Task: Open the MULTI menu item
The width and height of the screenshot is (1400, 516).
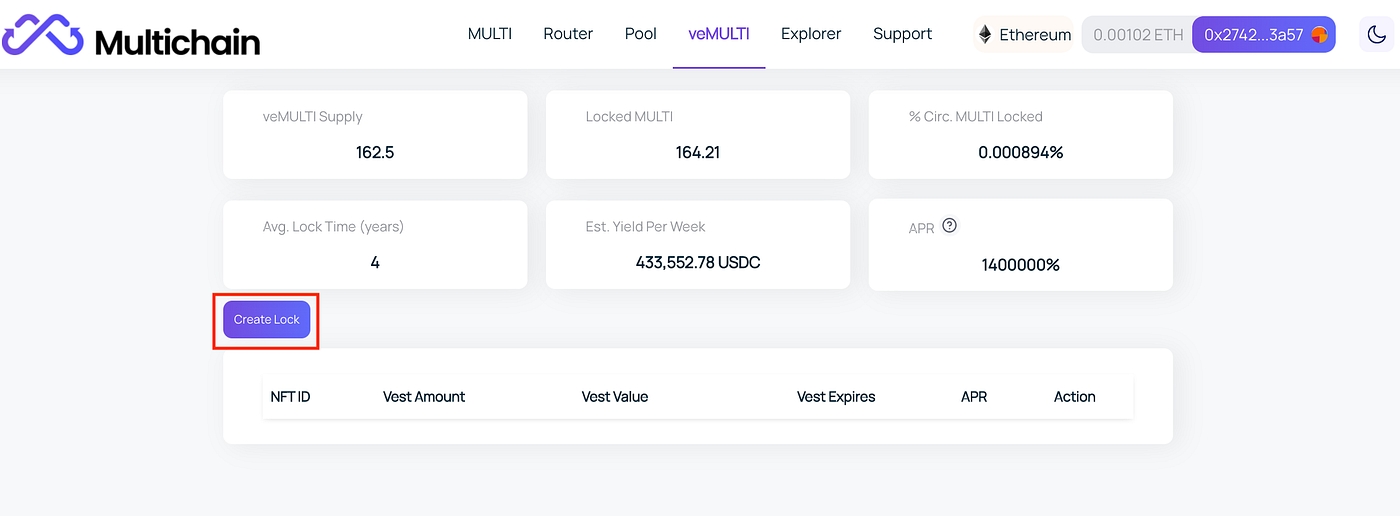Action: coord(489,34)
